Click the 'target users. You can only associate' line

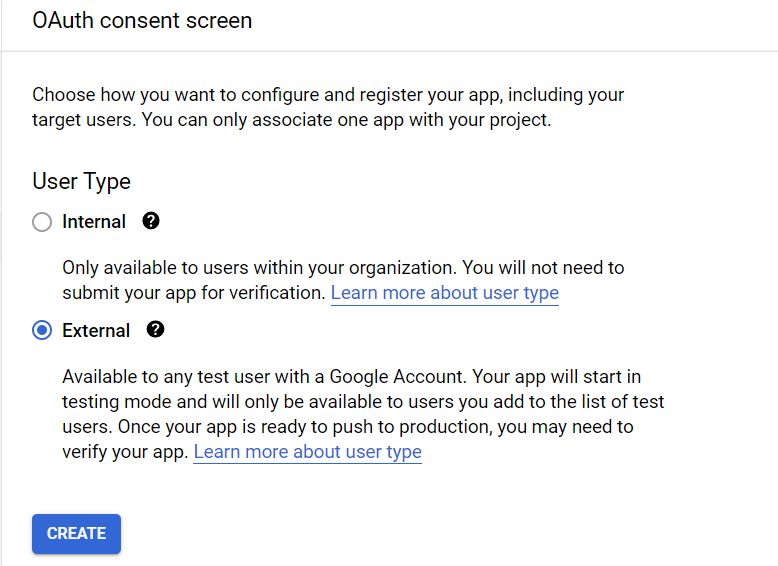292,120
